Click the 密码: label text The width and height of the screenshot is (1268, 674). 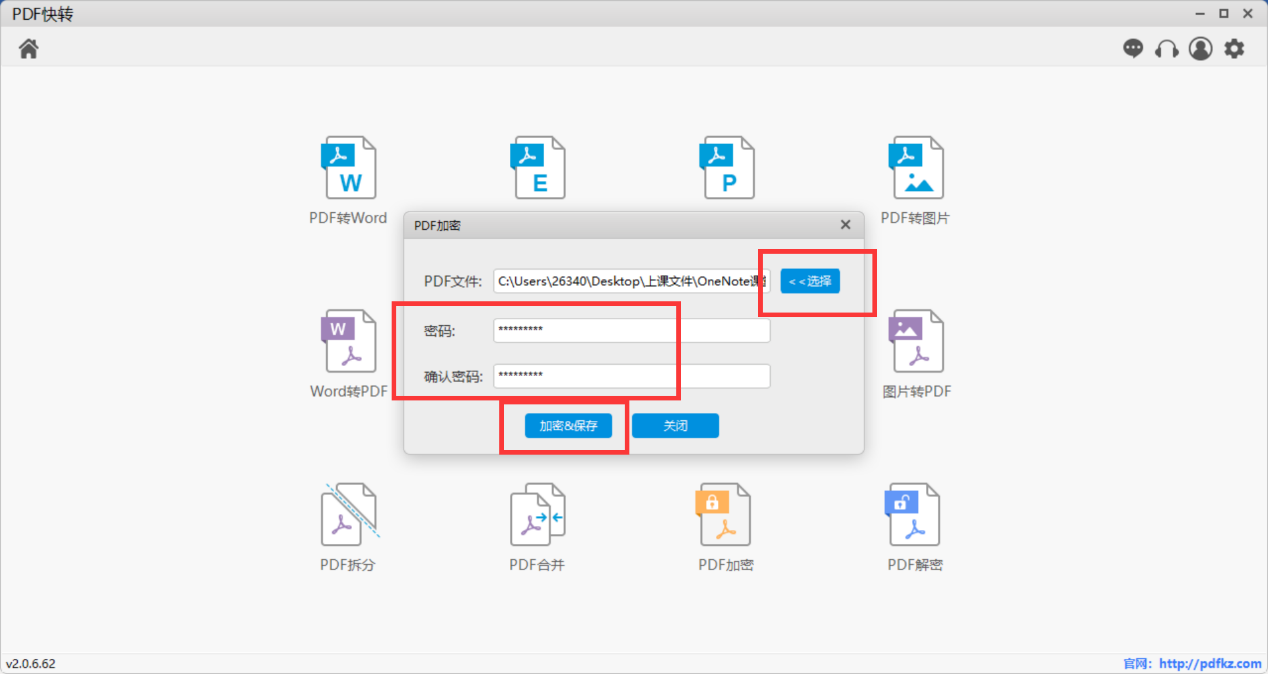439,331
